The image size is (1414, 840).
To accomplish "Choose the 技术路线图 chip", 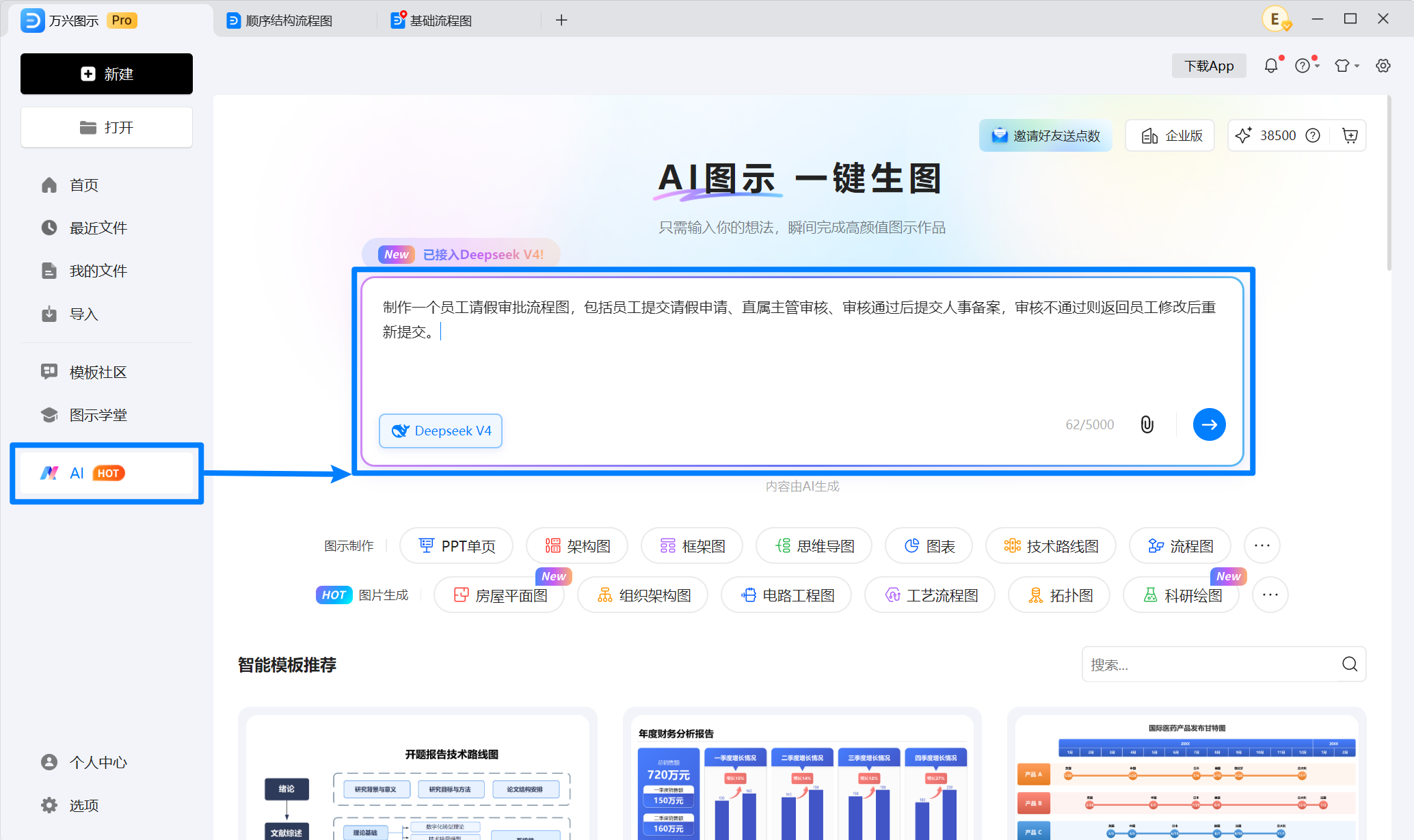I will coord(1050,545).
